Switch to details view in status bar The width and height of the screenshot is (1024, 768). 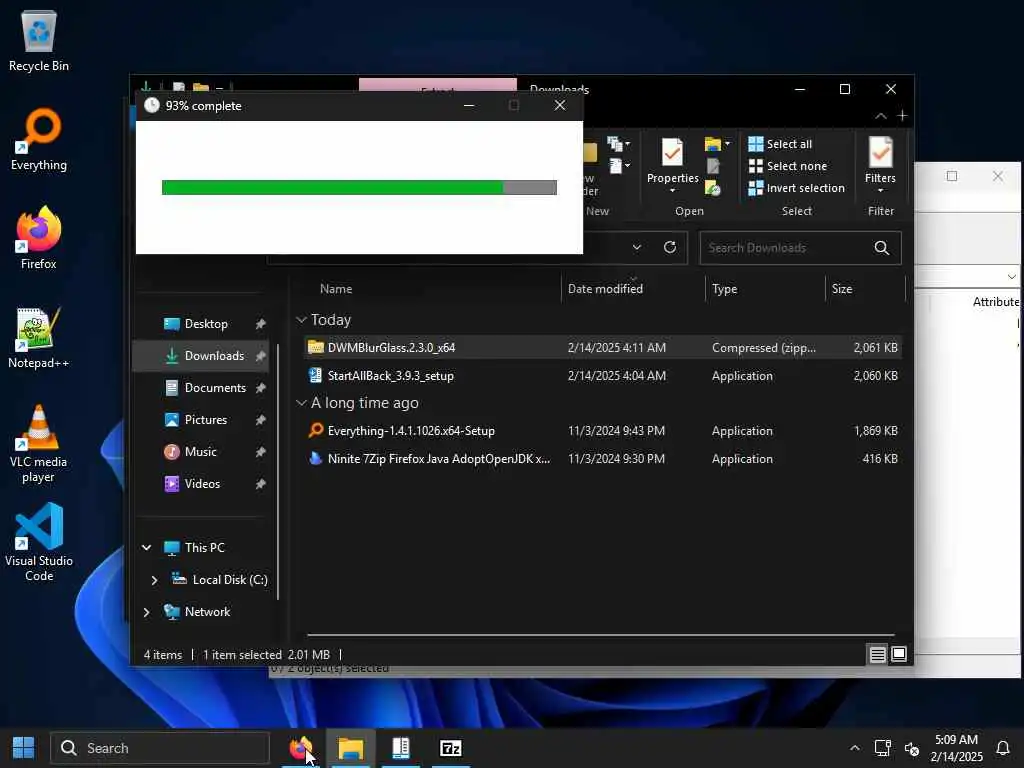click(877, 654)
